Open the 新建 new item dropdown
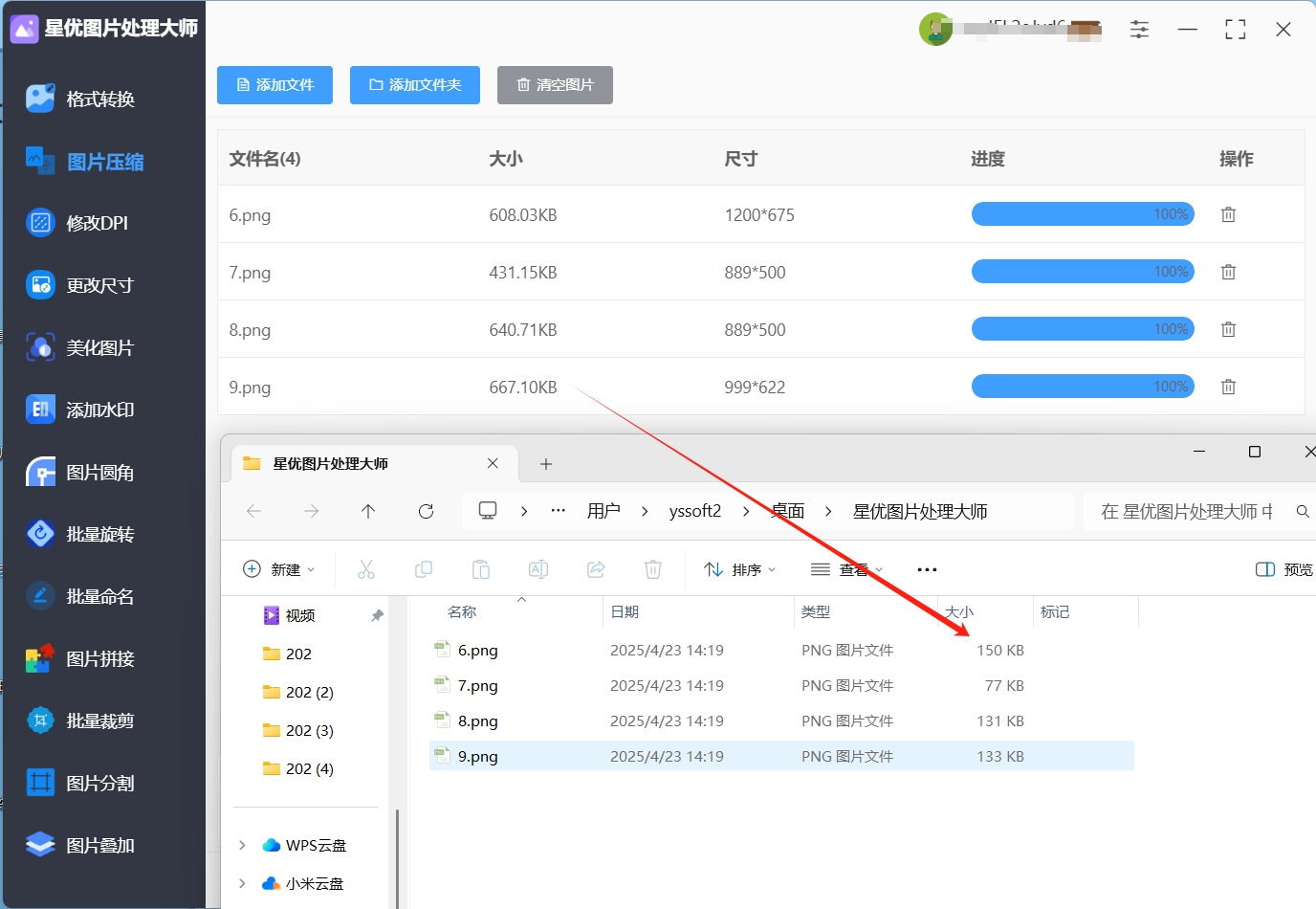This screenshot has width=1316, height=909. click(279, 569)
